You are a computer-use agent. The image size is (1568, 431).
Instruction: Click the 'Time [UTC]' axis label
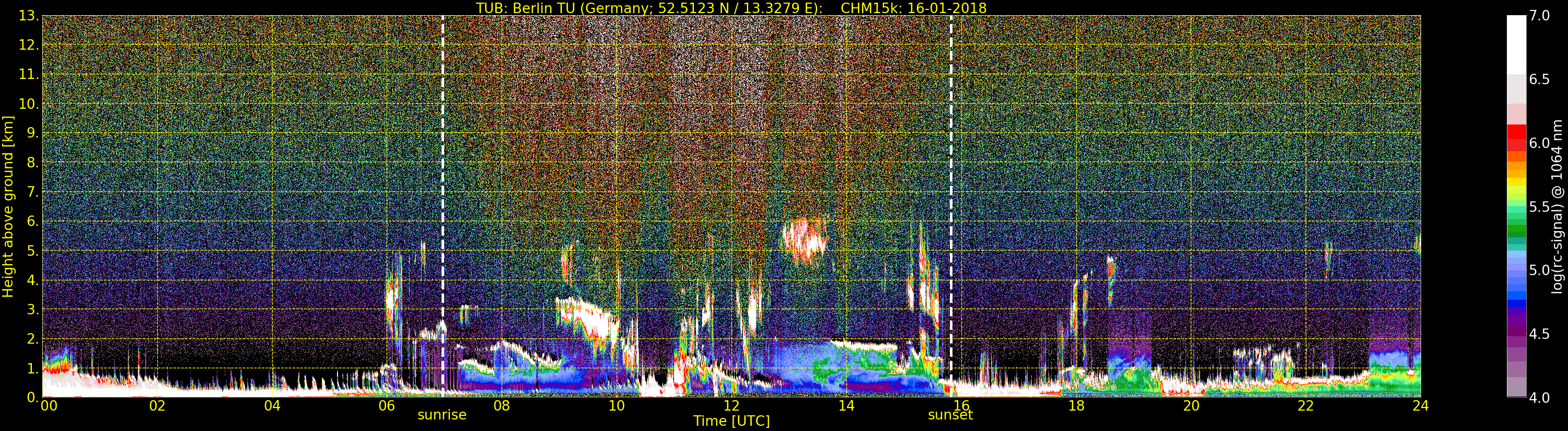pos(731,421)
